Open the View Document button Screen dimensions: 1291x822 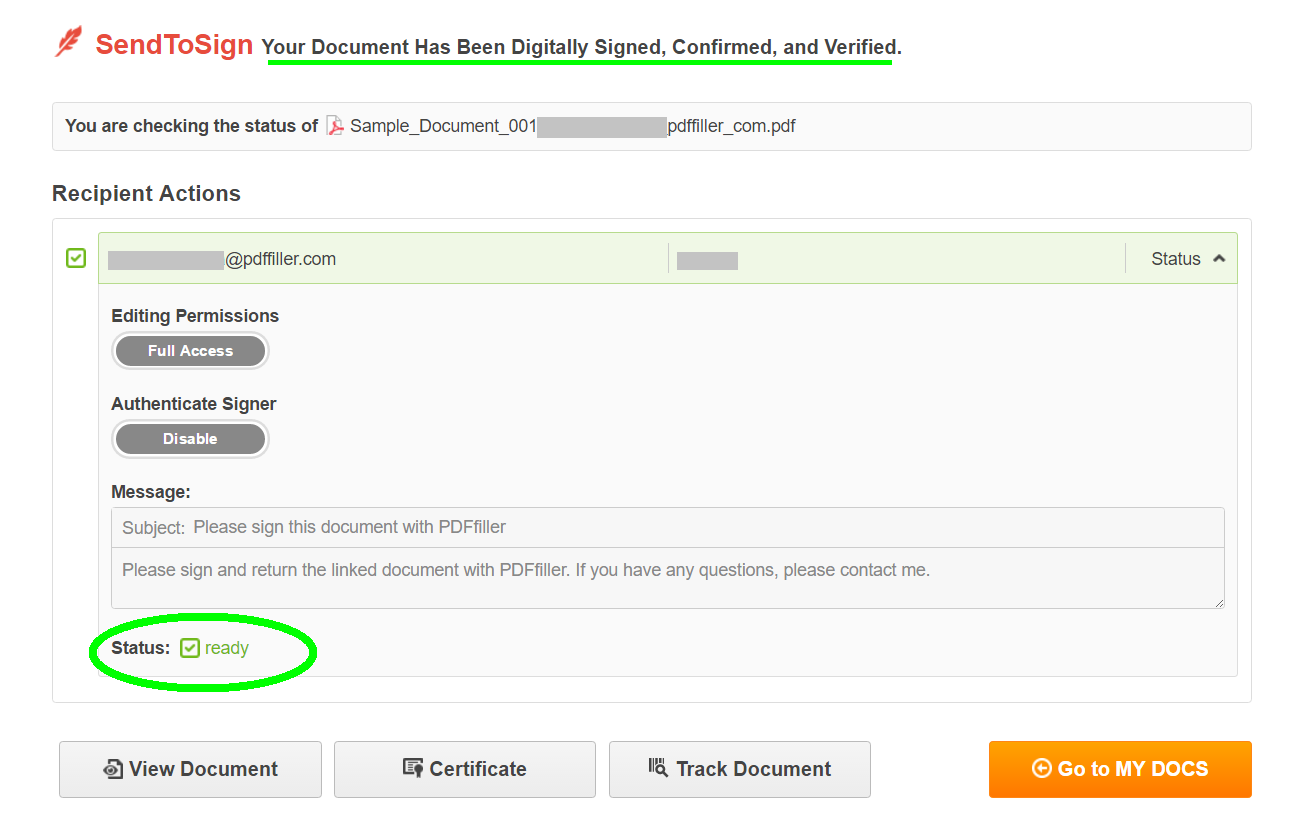(190, 769)
